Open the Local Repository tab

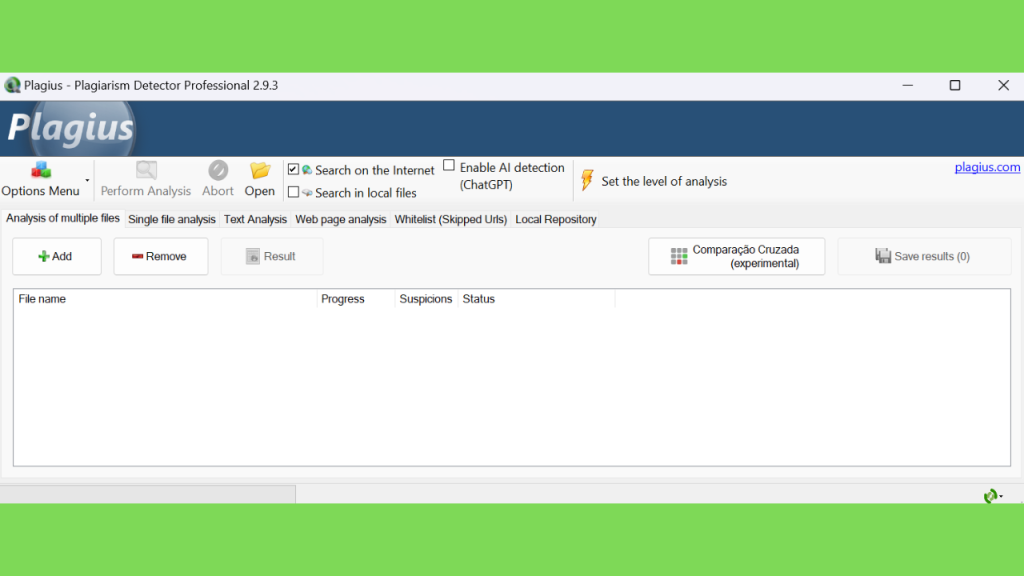(x=556, y=219)
